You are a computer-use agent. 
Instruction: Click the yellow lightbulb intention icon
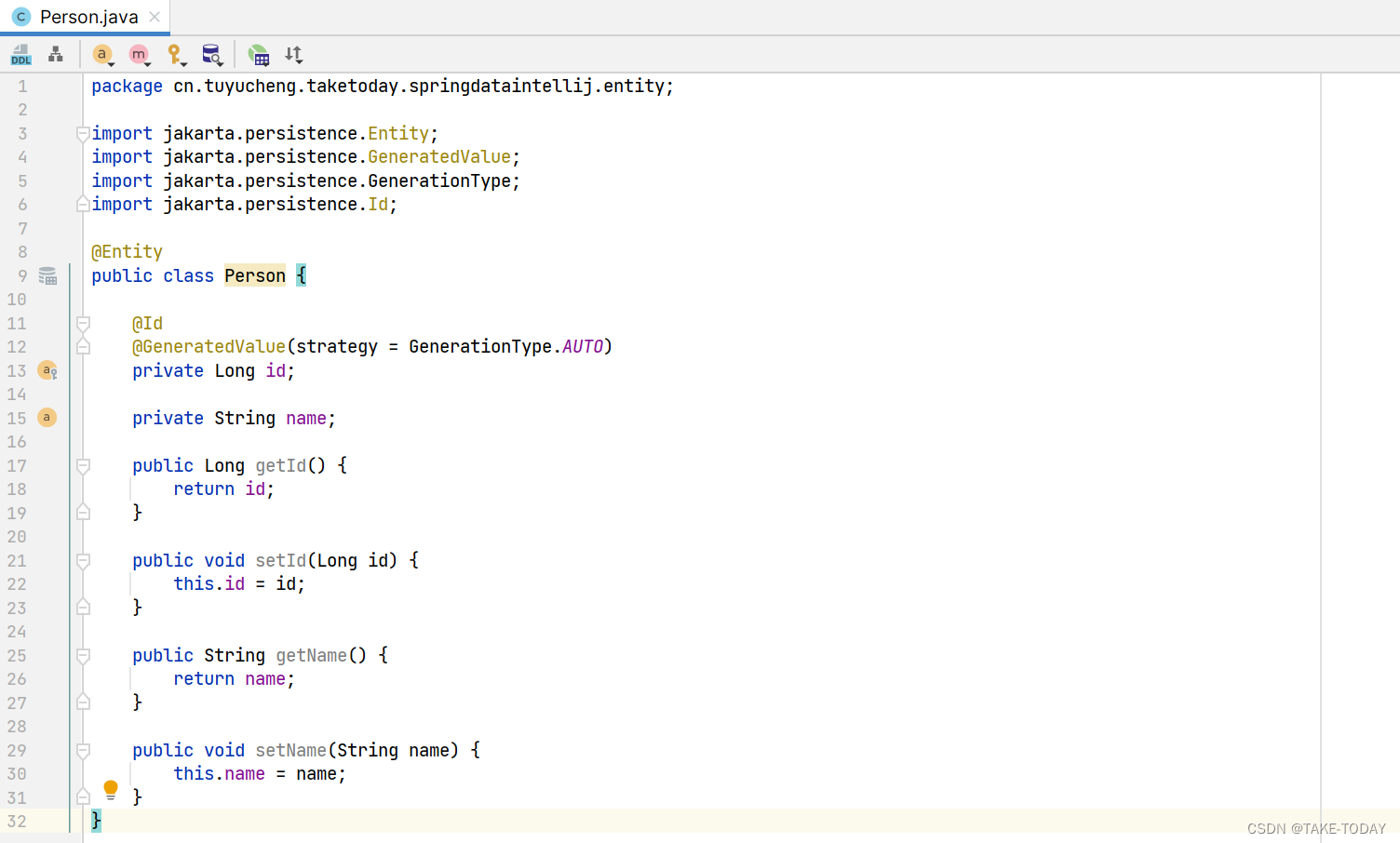point(111,791)
